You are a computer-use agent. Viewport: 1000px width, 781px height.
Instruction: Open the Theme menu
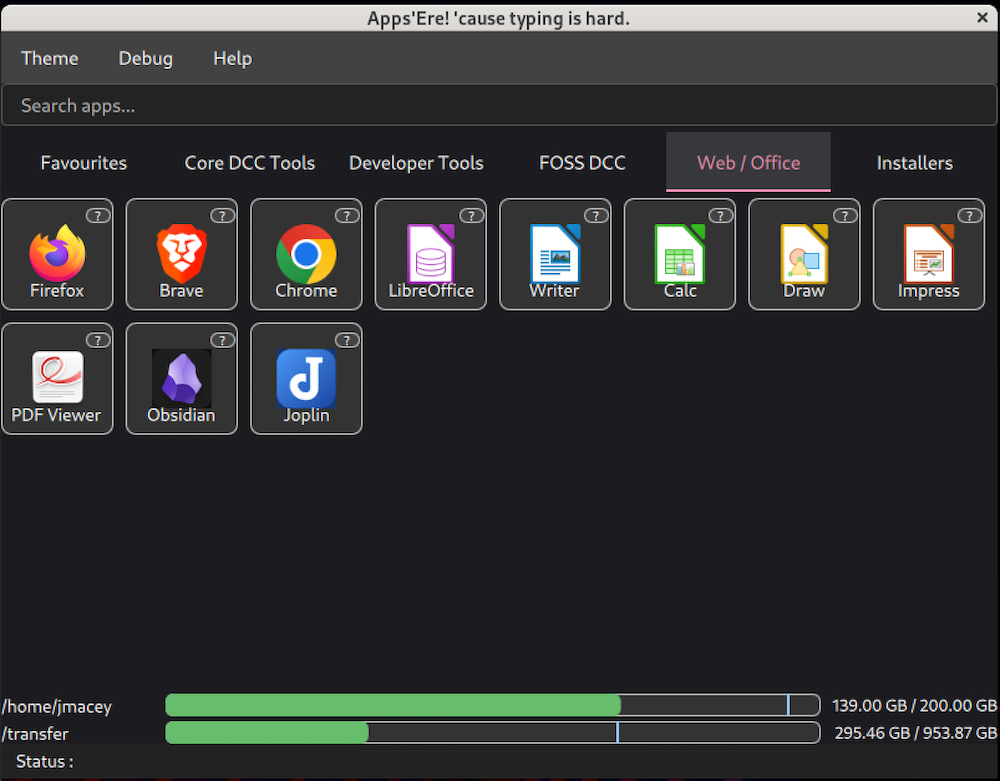coord(50,59)
